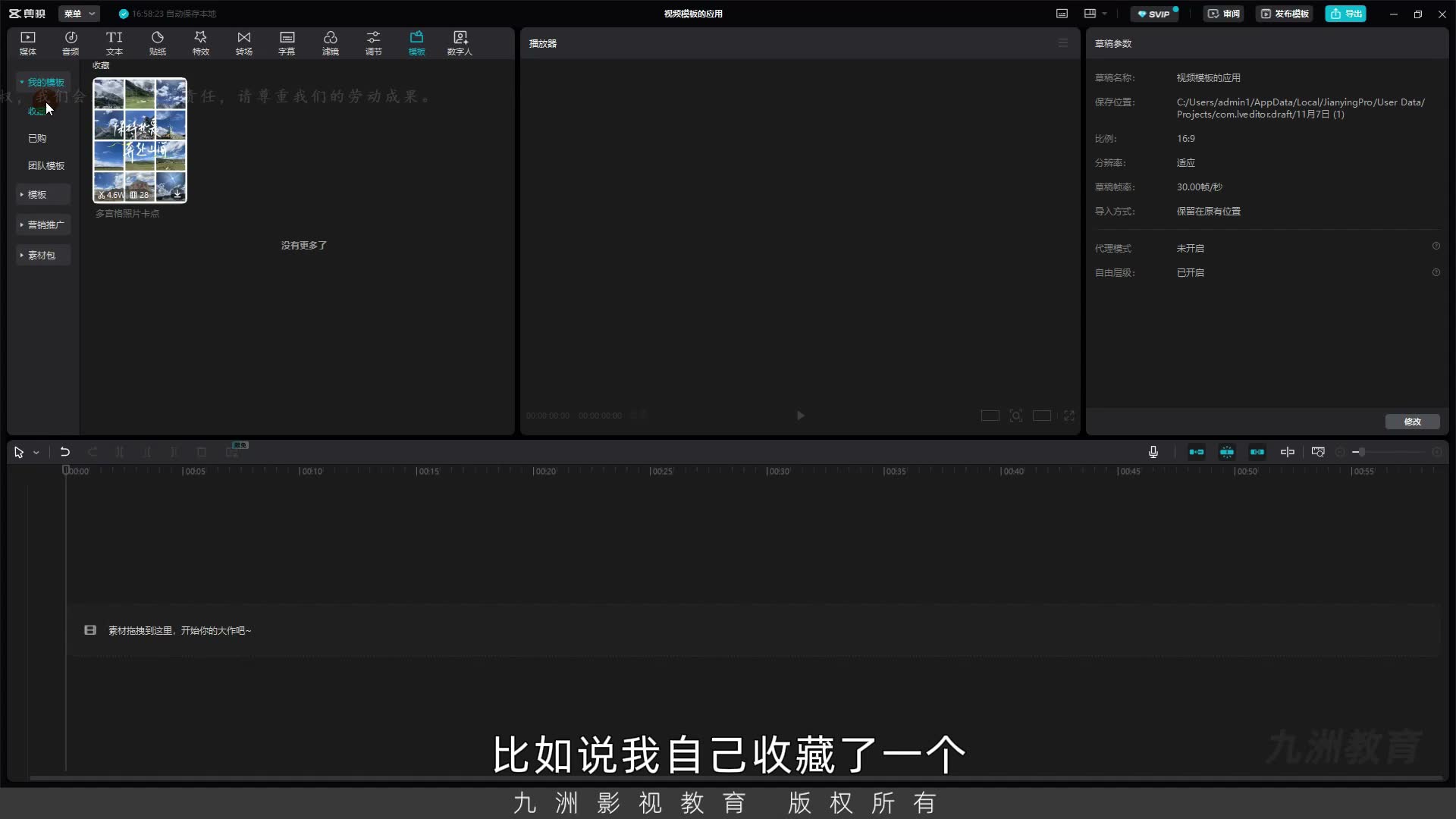This screenshot has height=819, width=1456.
Task: Open the 菜单 dropdown menu
Action: (79, 14)
